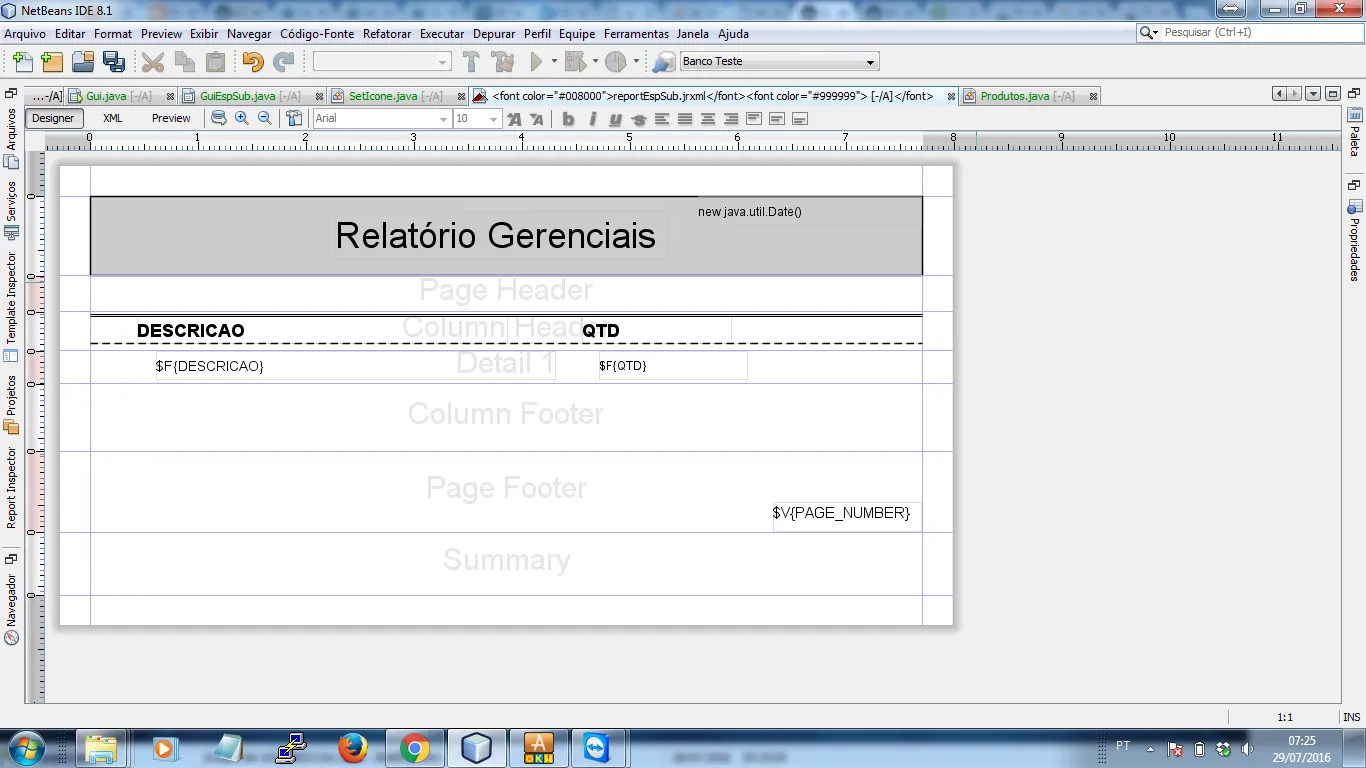Toggle bold text formatting
The width and height of the screenshot is (1366, 768).
[x=568, y=119]
